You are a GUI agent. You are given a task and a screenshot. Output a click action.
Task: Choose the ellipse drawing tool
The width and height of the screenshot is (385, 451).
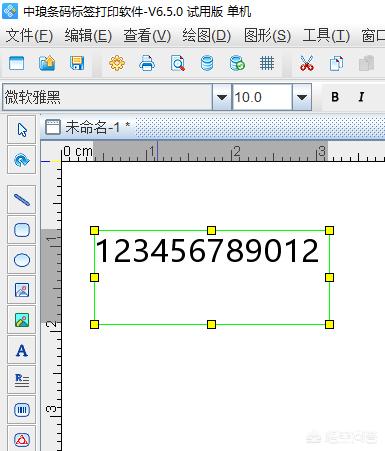point(22,260)
